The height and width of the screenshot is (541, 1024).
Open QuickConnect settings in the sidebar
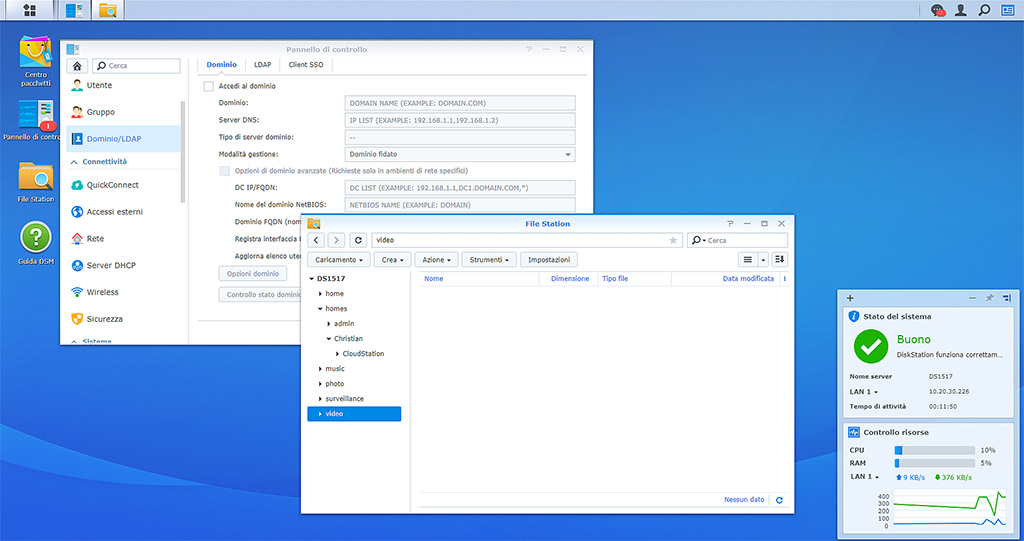click(x=112, y=185)
